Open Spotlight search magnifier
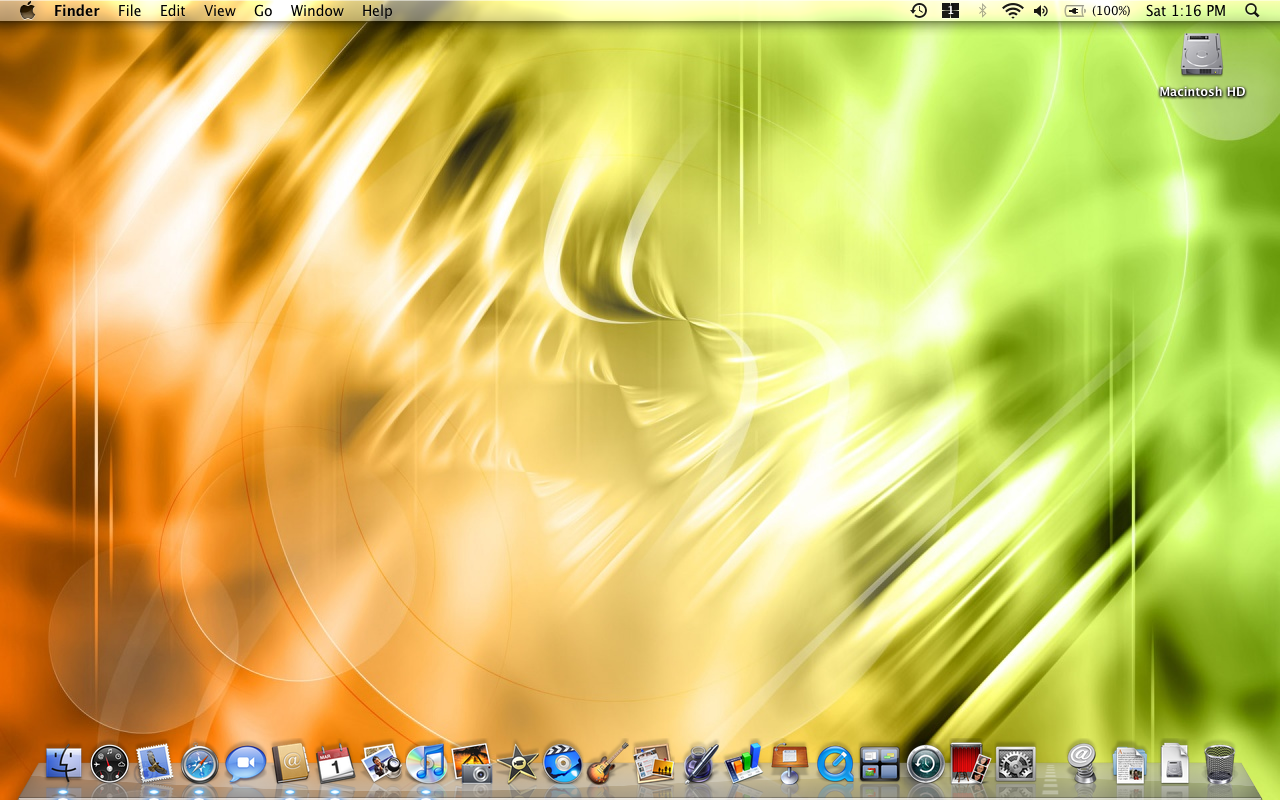The width and height of the screenshot is (1280, 800). coord(1252,11)
